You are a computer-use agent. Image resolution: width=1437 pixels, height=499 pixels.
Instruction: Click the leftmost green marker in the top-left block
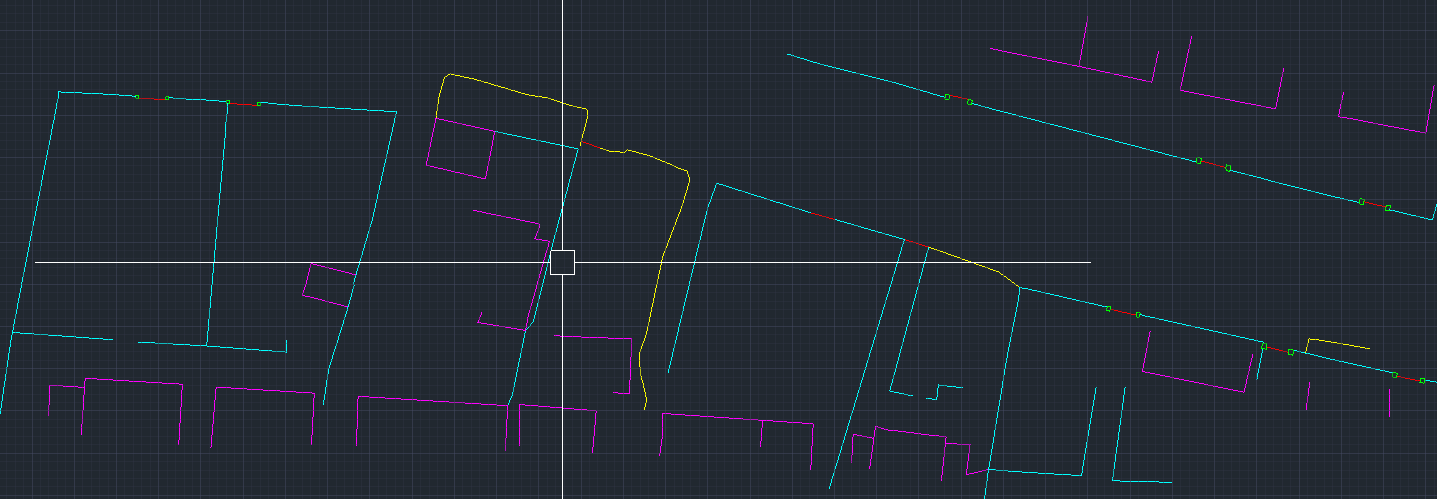coord(137,97)
